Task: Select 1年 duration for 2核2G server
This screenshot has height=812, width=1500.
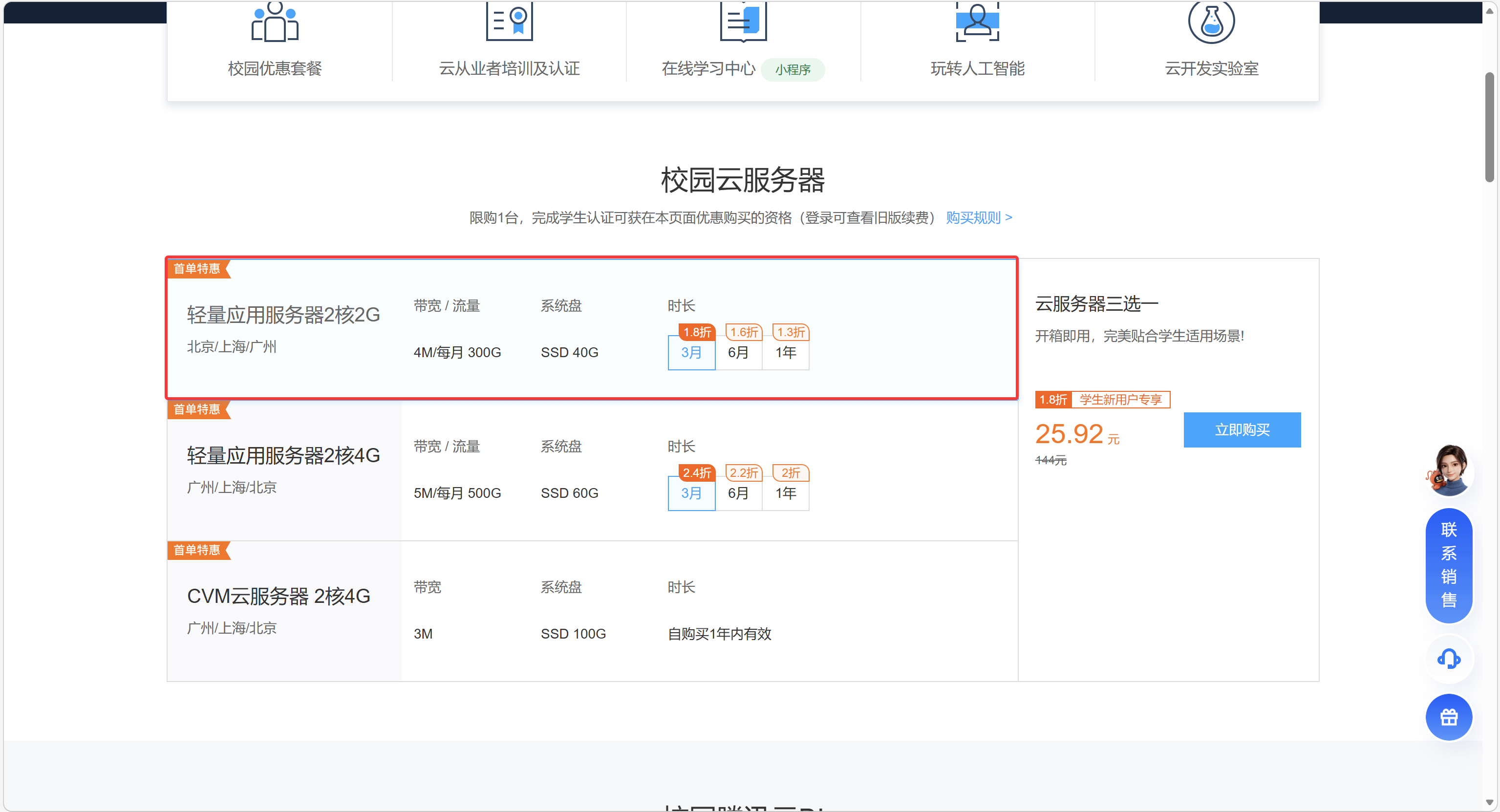Action: [786, 353]
